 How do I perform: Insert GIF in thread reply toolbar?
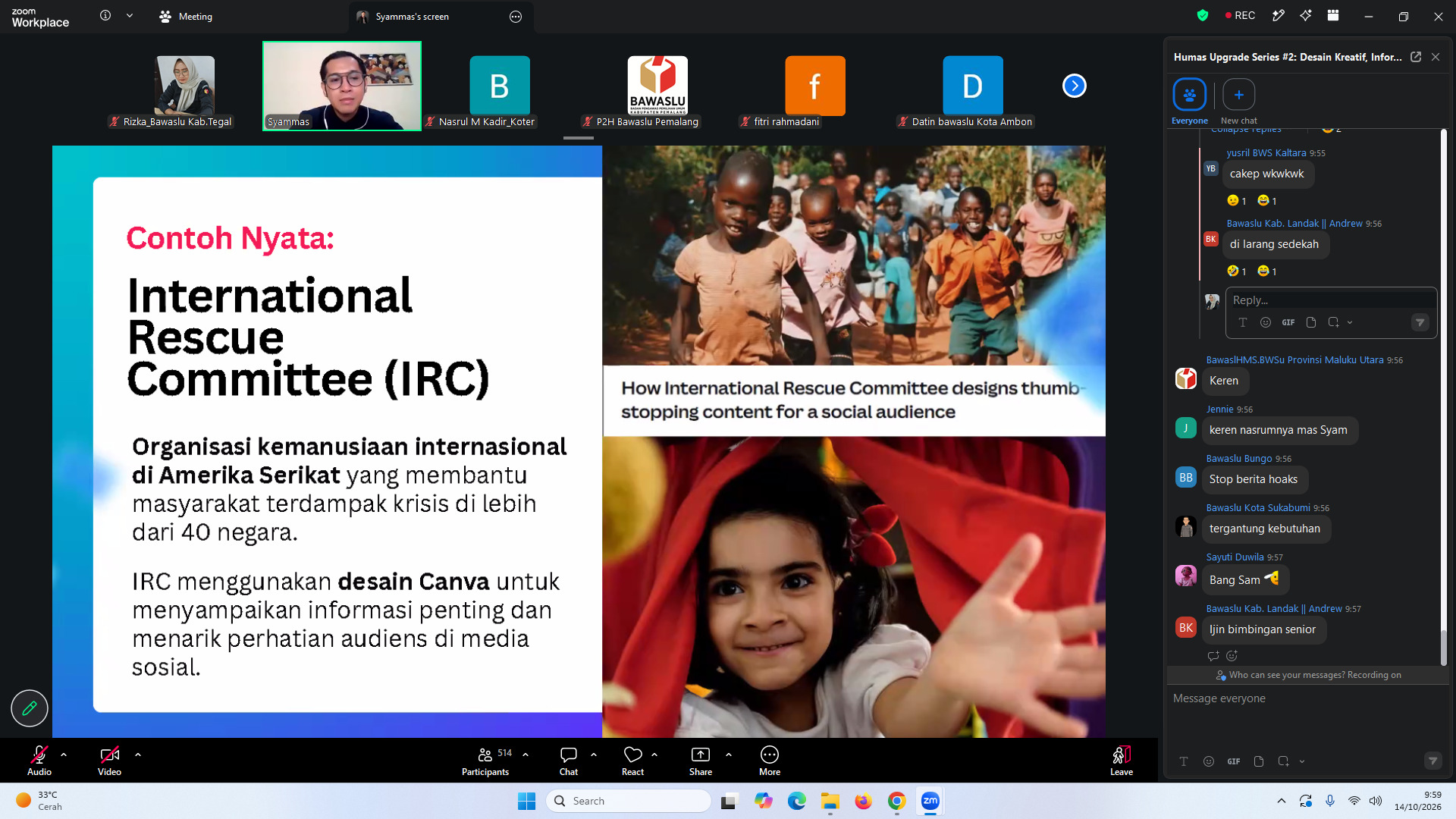pos(1288,322)
